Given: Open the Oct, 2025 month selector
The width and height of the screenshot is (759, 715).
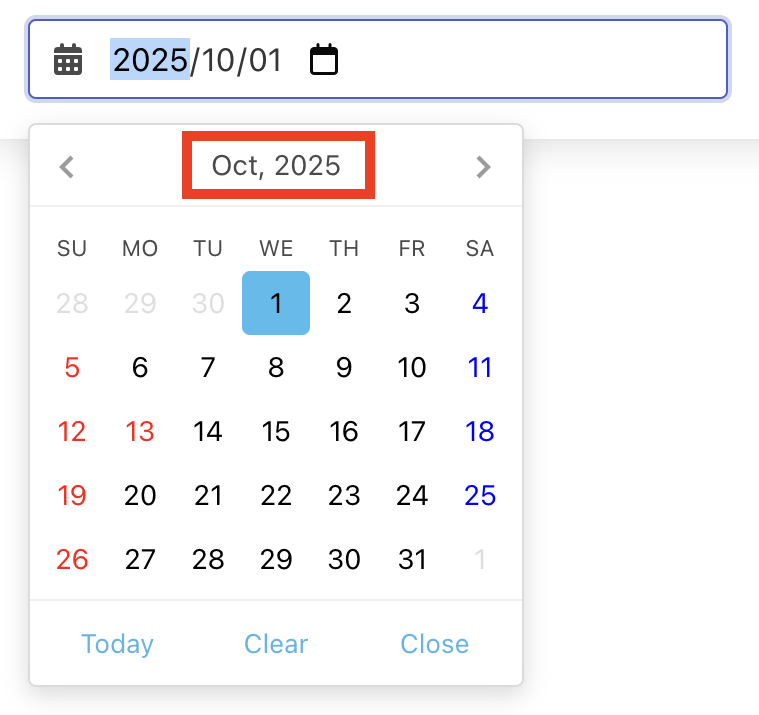Looking at the screenshot, I should 277,166.
